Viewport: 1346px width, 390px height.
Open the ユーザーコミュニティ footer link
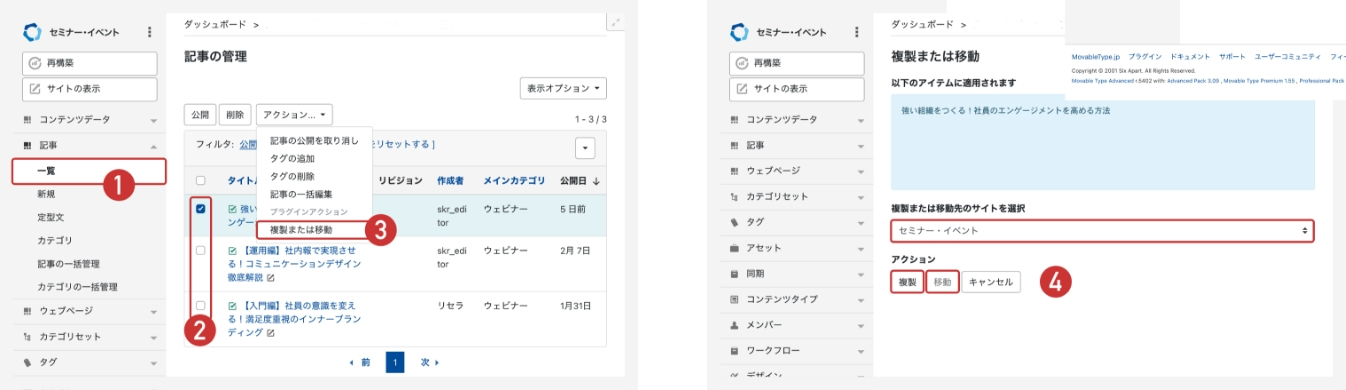[x=1288, y=57]
